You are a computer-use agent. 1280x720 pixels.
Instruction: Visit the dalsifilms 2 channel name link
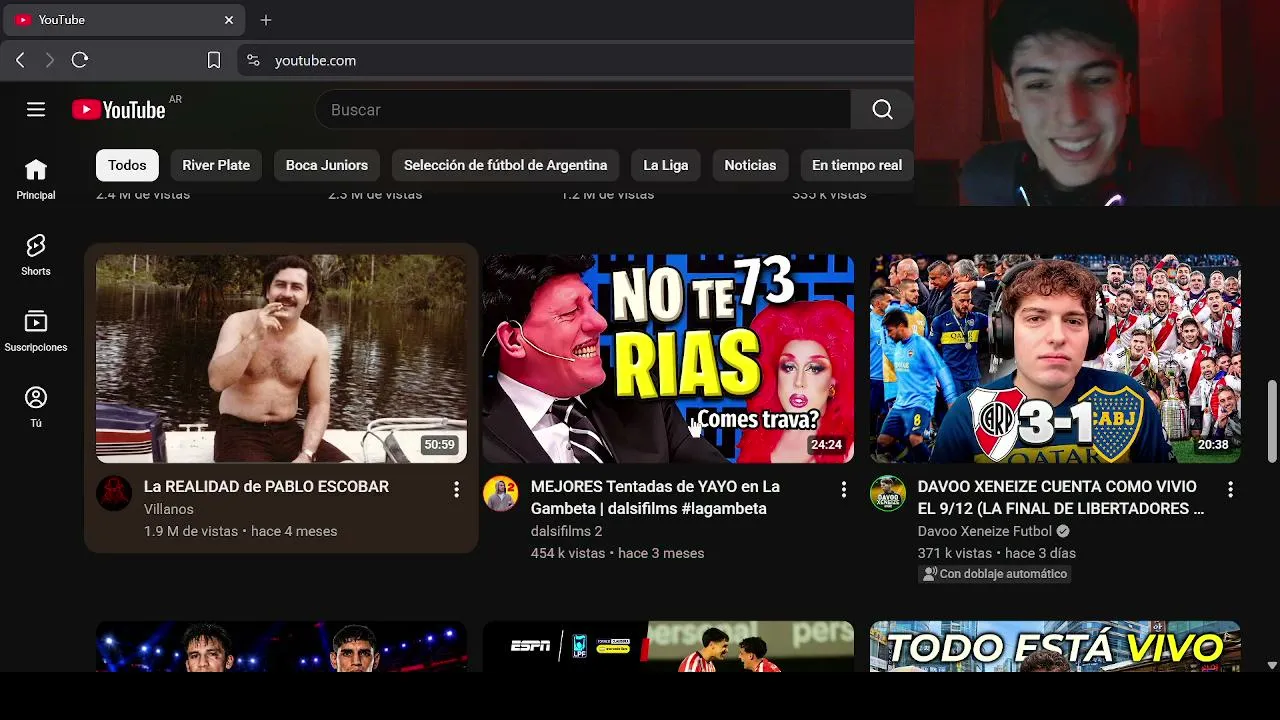point(566,531)
